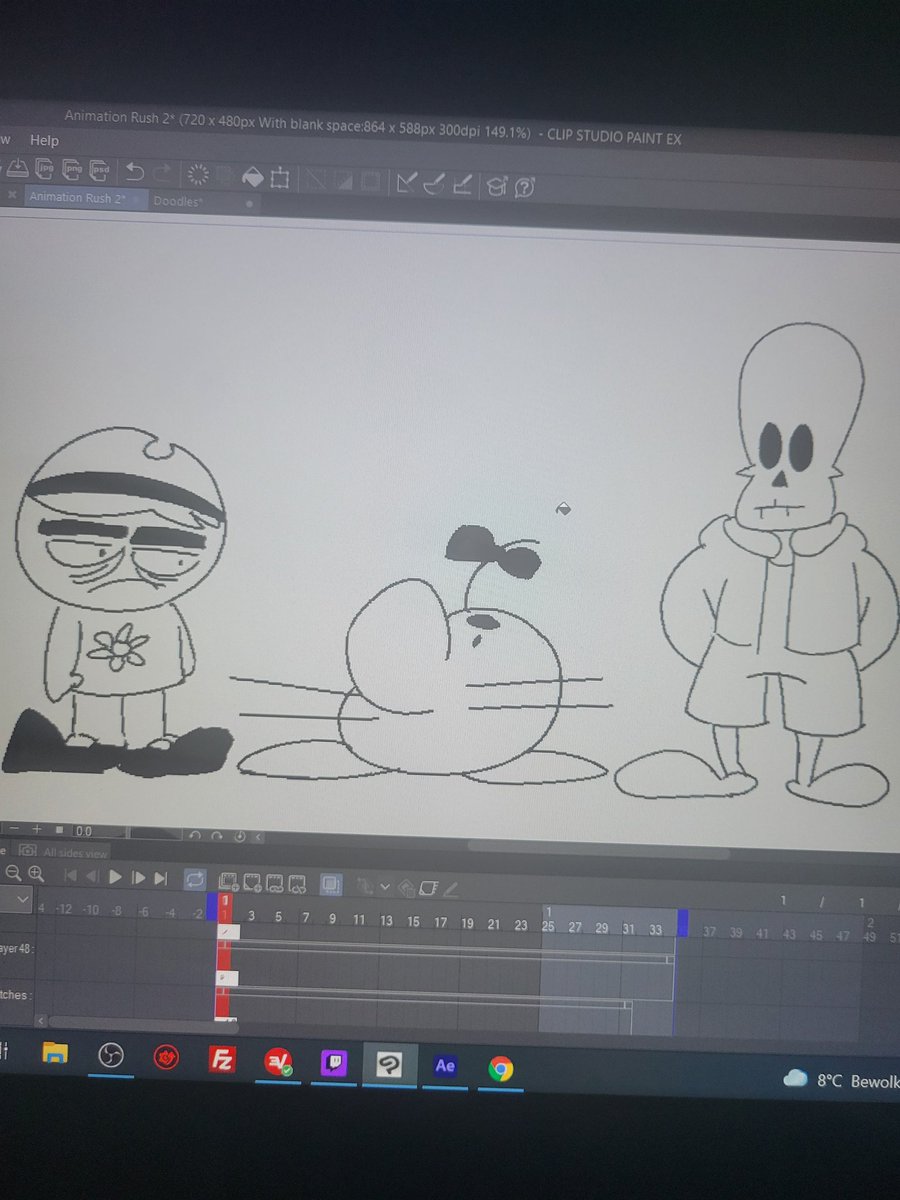Screen dimensions: 900x1200
Task: Close the Animation Rush 2 canvas tab
Action: pyautogui.click(x=12, y=196)
